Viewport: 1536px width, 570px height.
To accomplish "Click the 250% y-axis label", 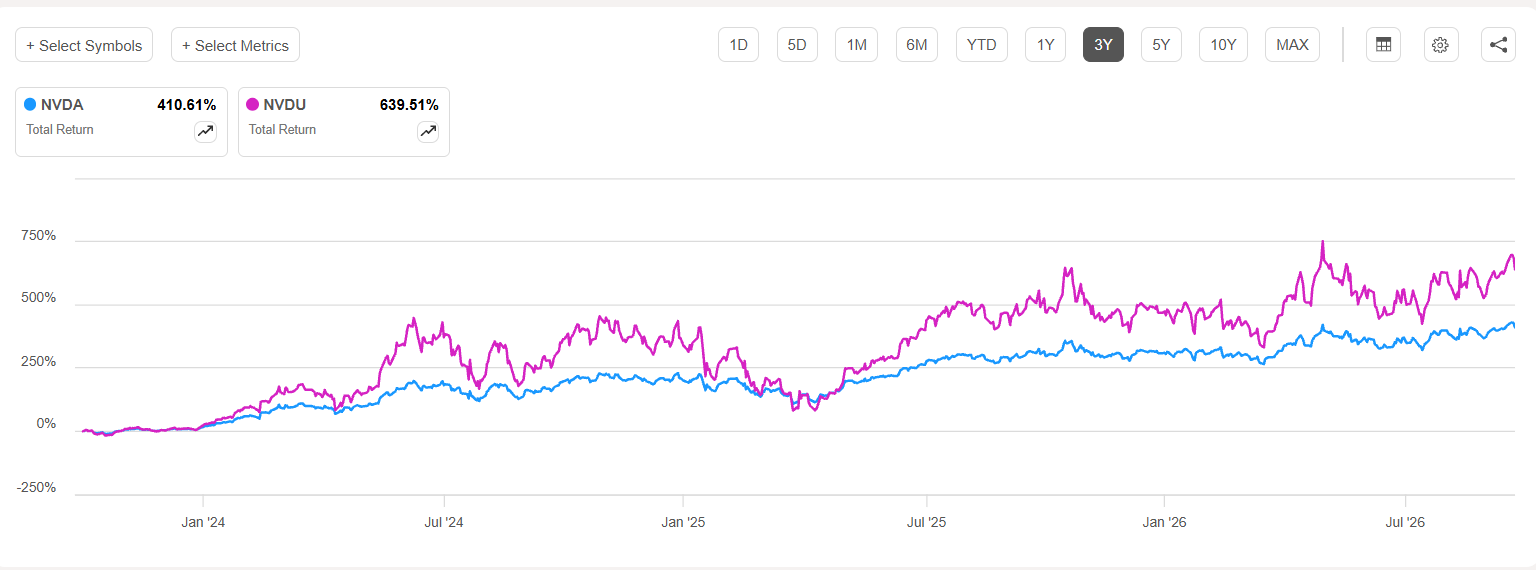I will pyautogui.click(x=39, y=362).
